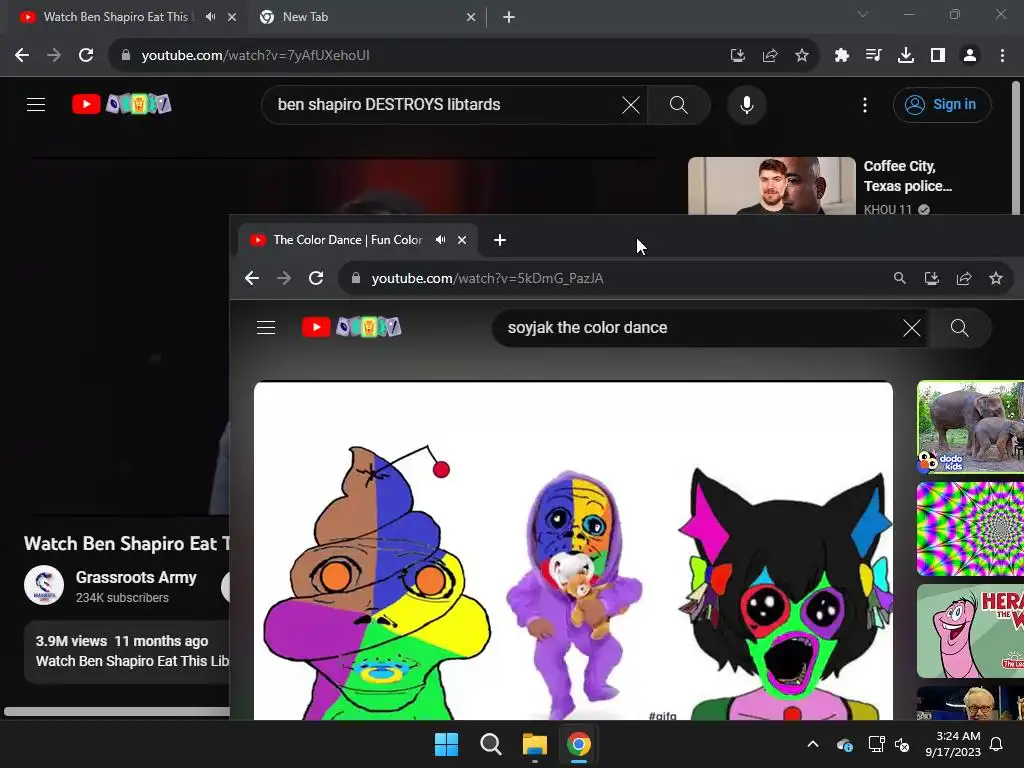Open the KHOU 11 channel link

point(888,209)
